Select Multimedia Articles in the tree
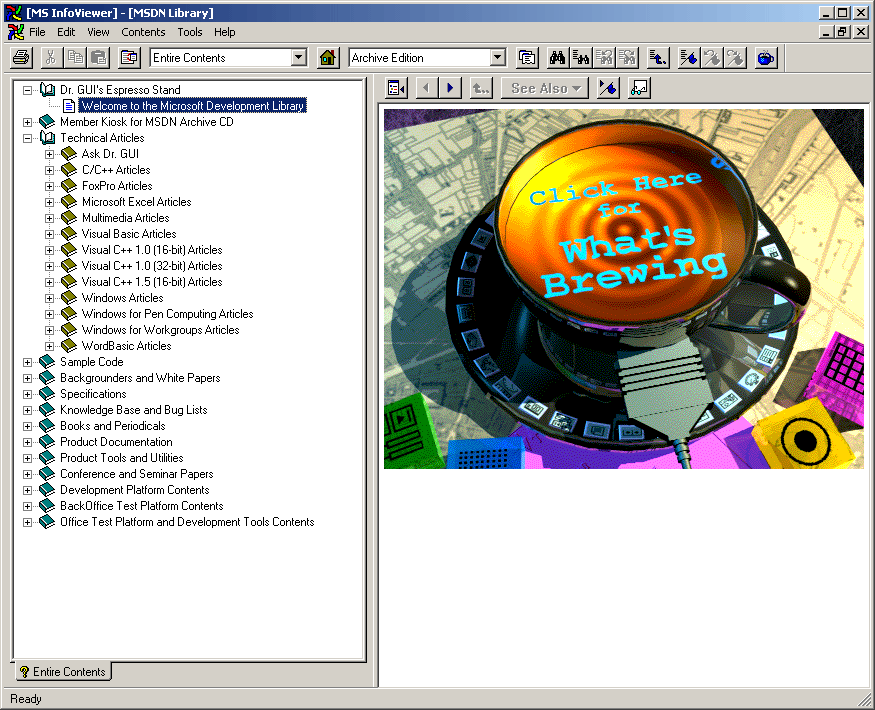The height and width of the screenshot is (710, 875). (126, 218)
